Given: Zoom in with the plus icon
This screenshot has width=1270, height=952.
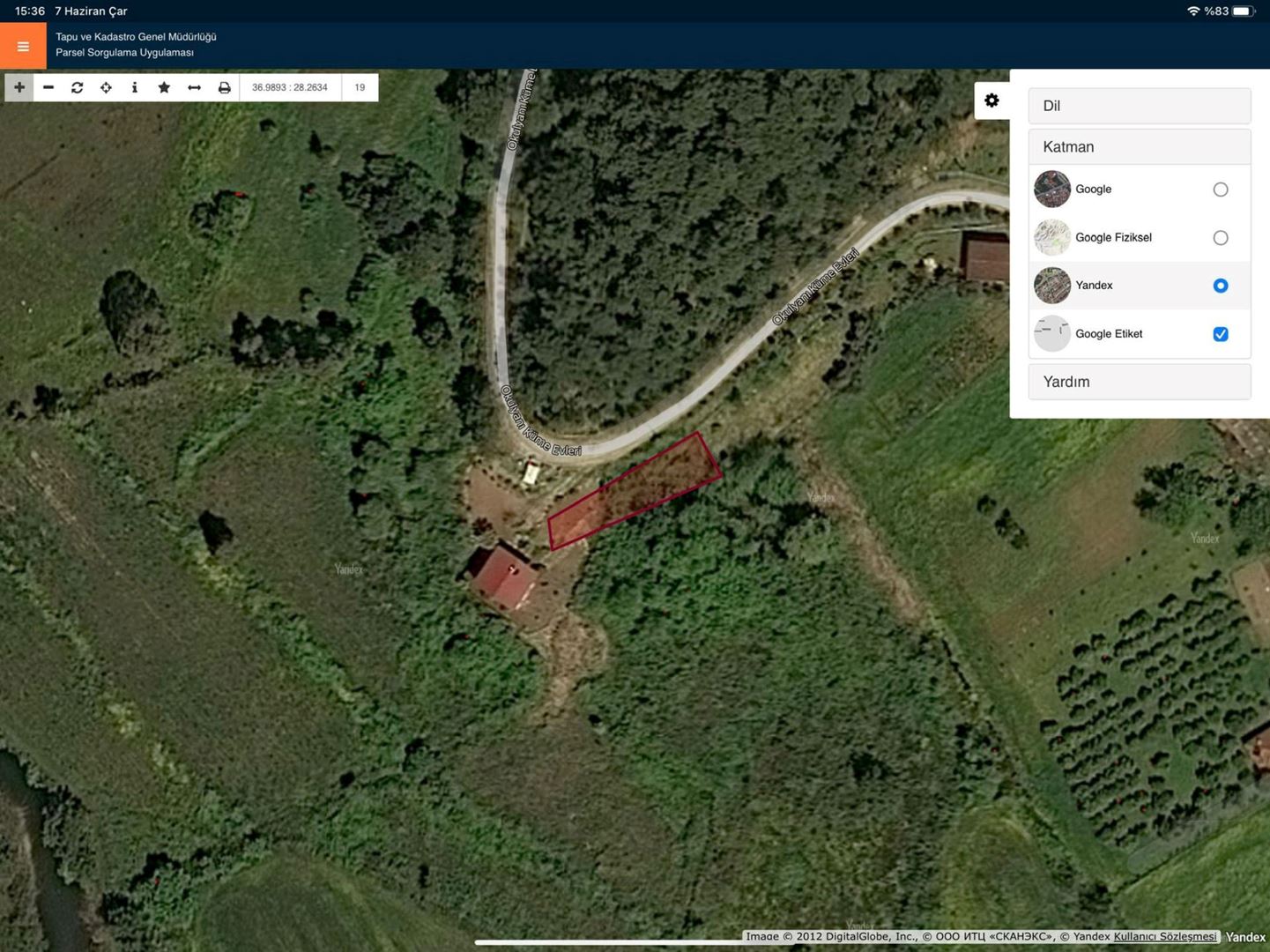Looking at the screenshot, I should pos(19,87).
